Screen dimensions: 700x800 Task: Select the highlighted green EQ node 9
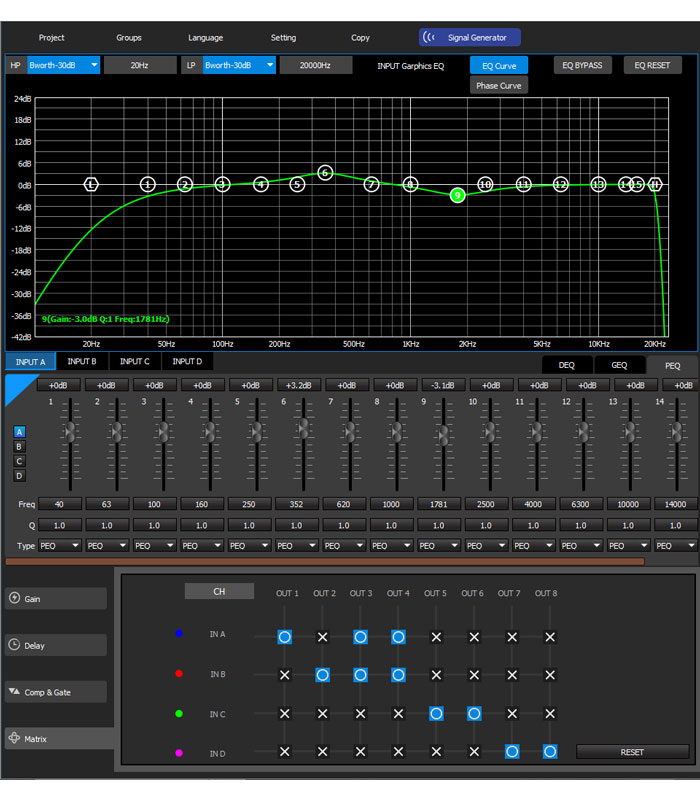pos(457,195)
